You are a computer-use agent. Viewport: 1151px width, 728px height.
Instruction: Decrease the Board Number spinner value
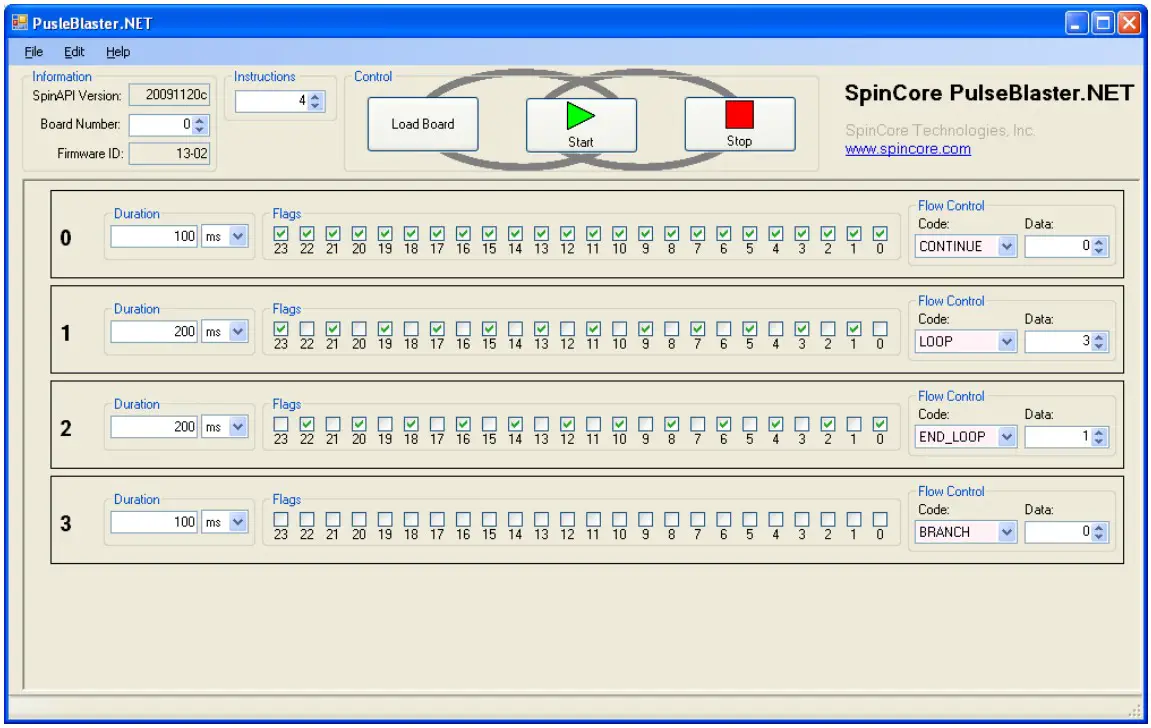[x=198, y=129]
